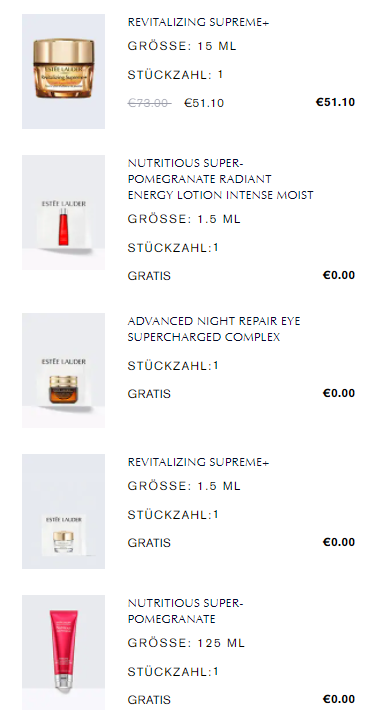The height and width of the screenshot is (727, 372).
Task: Click Gratis label under the Energy Lotion
Action: [x=149, y=276]
